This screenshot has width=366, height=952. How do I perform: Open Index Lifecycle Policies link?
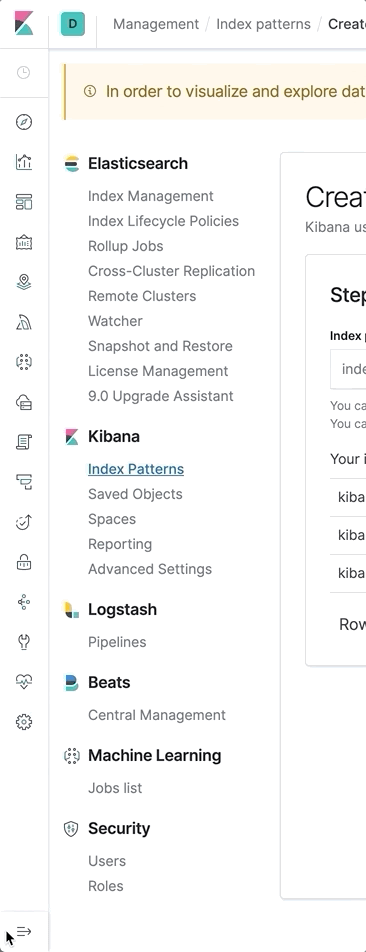coord(163,221)
